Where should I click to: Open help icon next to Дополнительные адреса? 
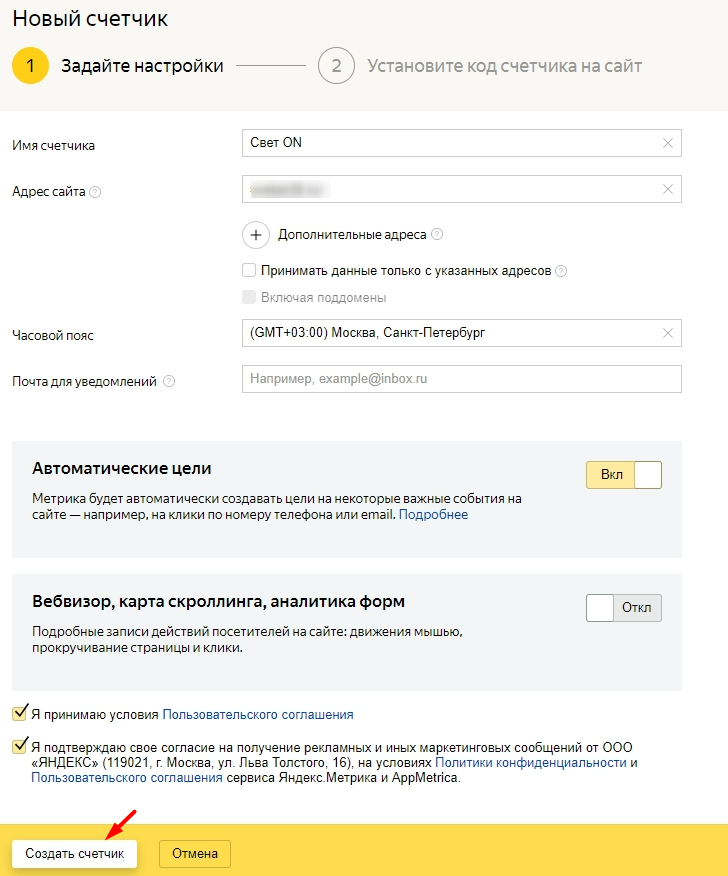click(437, 235)
